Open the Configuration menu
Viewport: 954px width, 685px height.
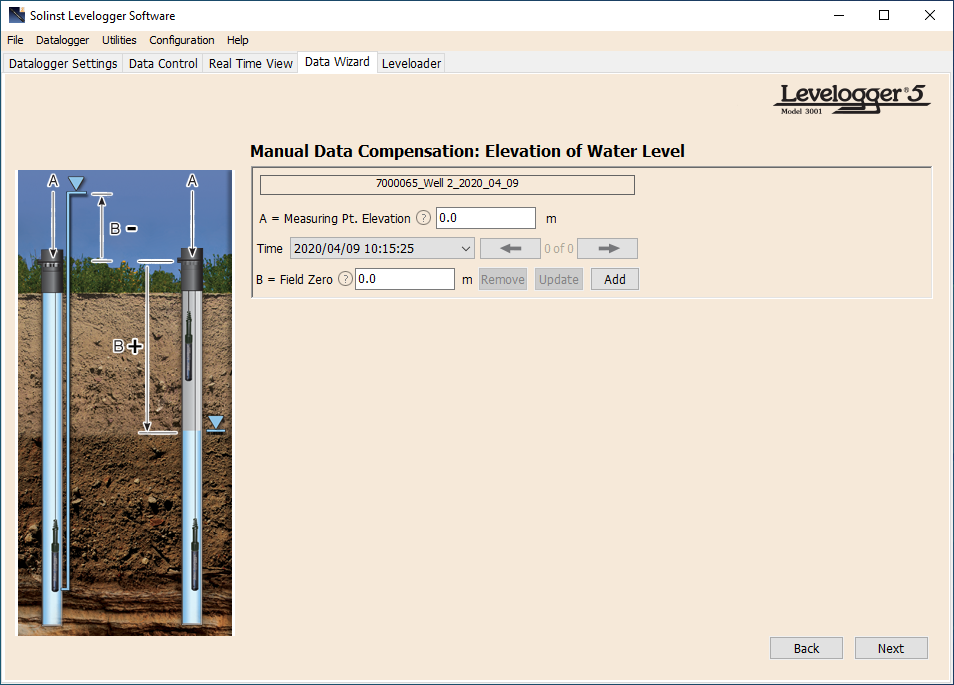point(181,40)
